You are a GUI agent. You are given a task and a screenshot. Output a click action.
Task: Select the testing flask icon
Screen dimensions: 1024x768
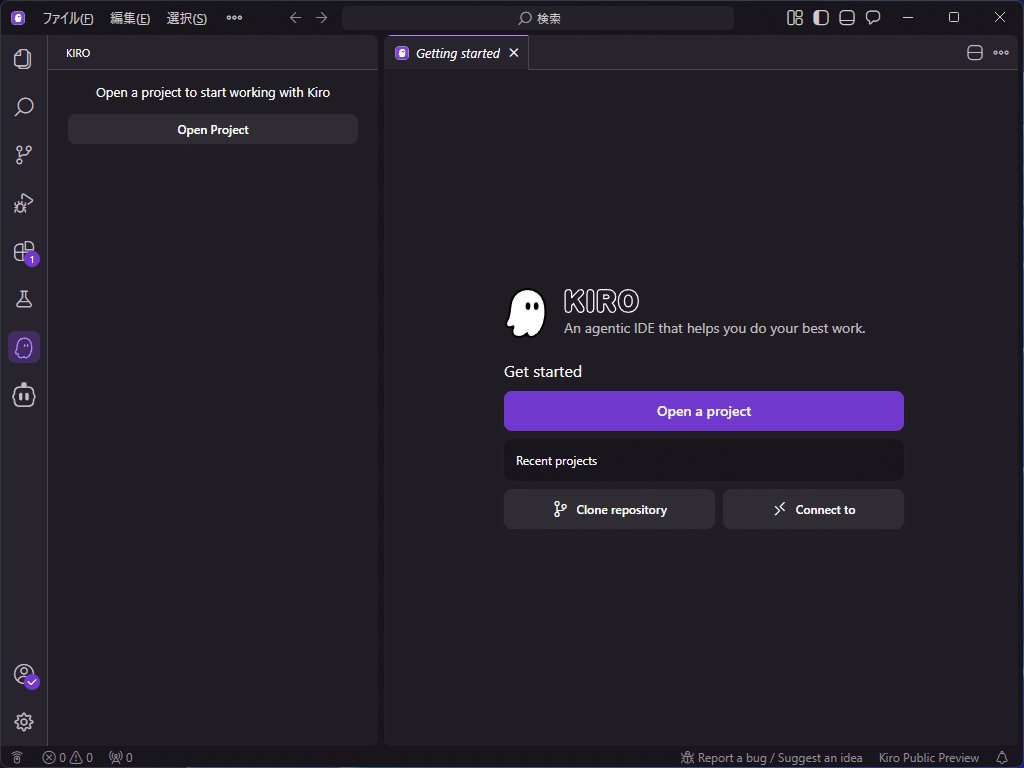pos(24,298)
